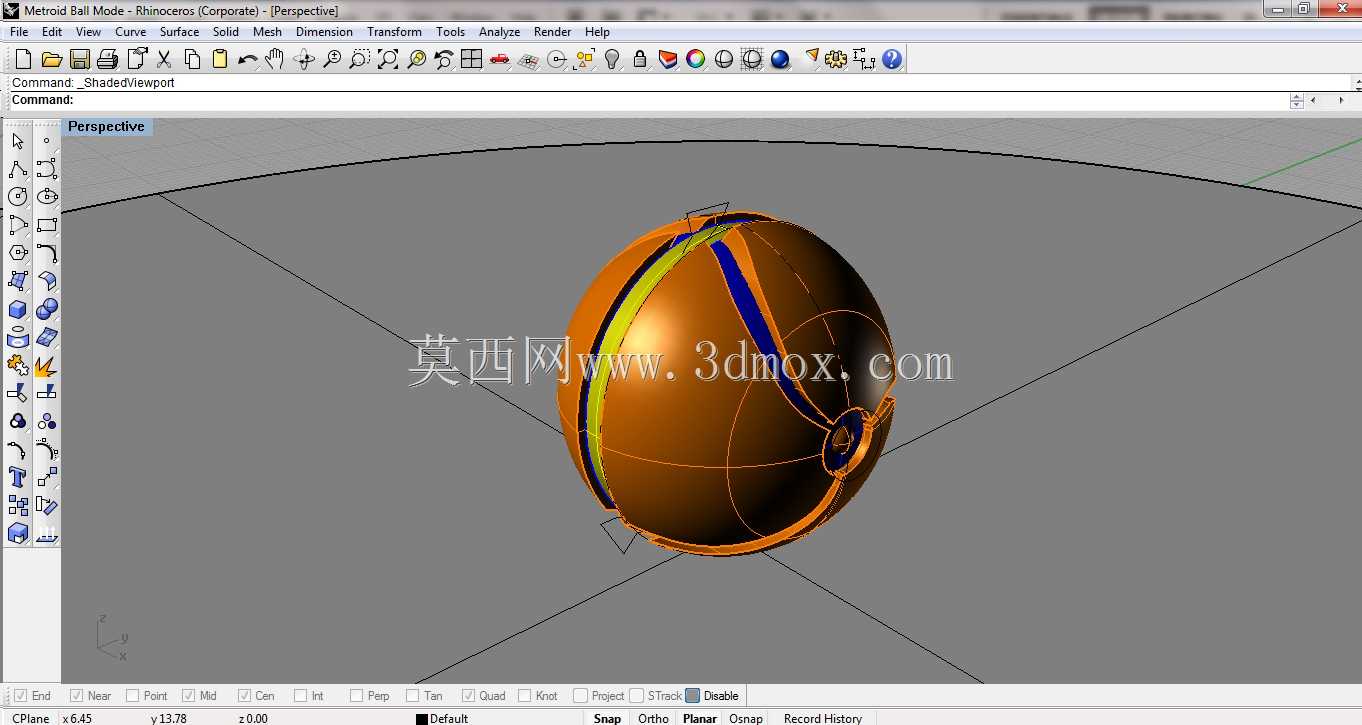Enable the Perp osnap checkbox
The height and width of the screenshot is (725, 1362).
pos(357,696)
